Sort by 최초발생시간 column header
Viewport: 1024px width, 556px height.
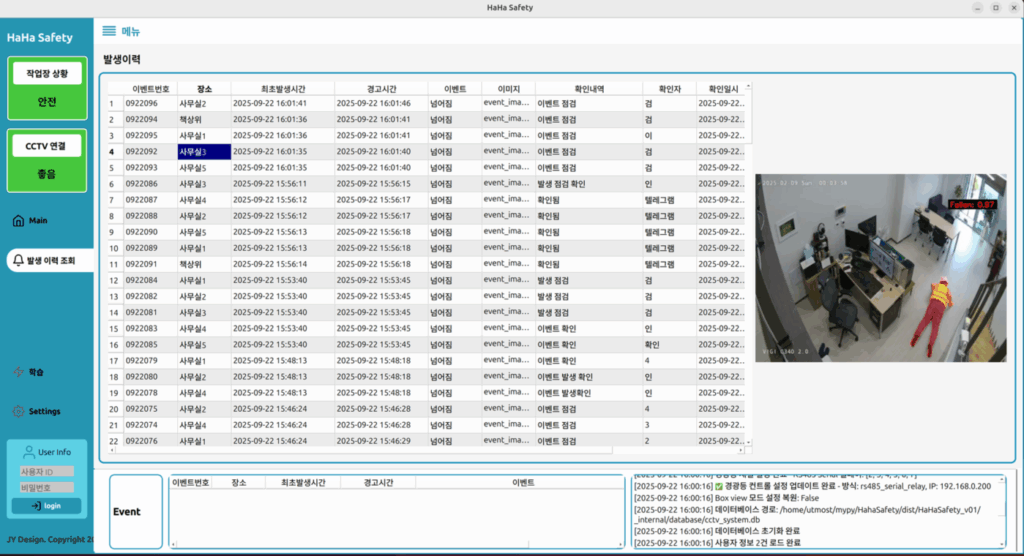(283, 88)
